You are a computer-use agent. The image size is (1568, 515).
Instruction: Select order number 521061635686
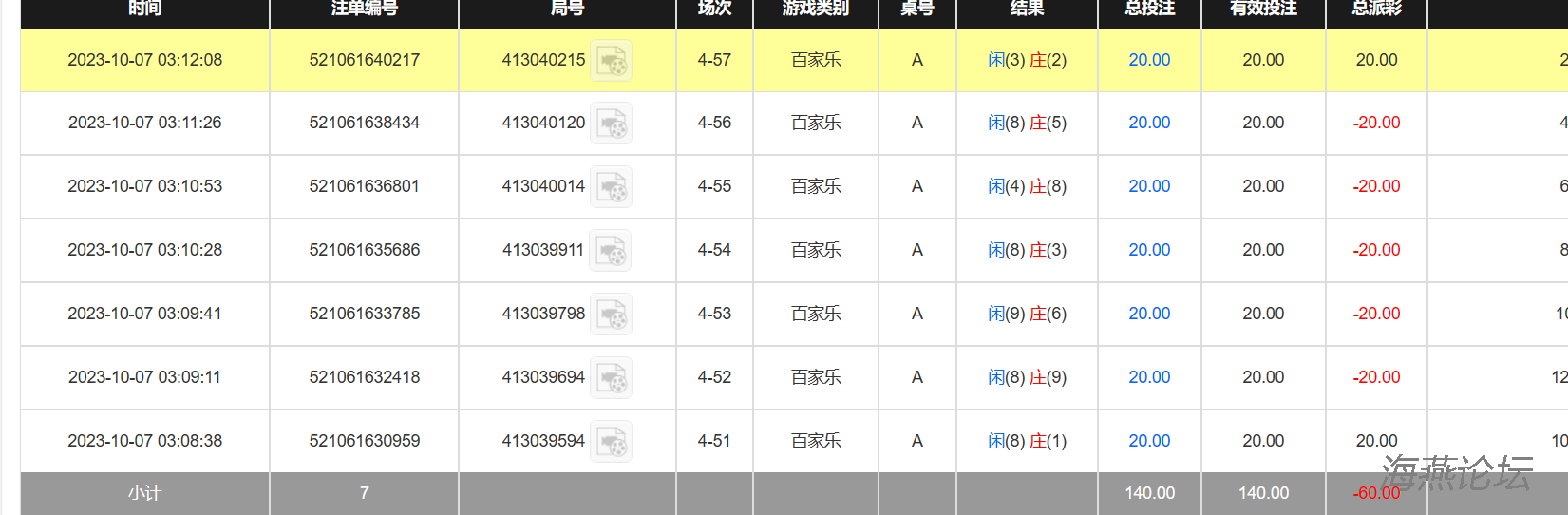(x=365, y=250)
